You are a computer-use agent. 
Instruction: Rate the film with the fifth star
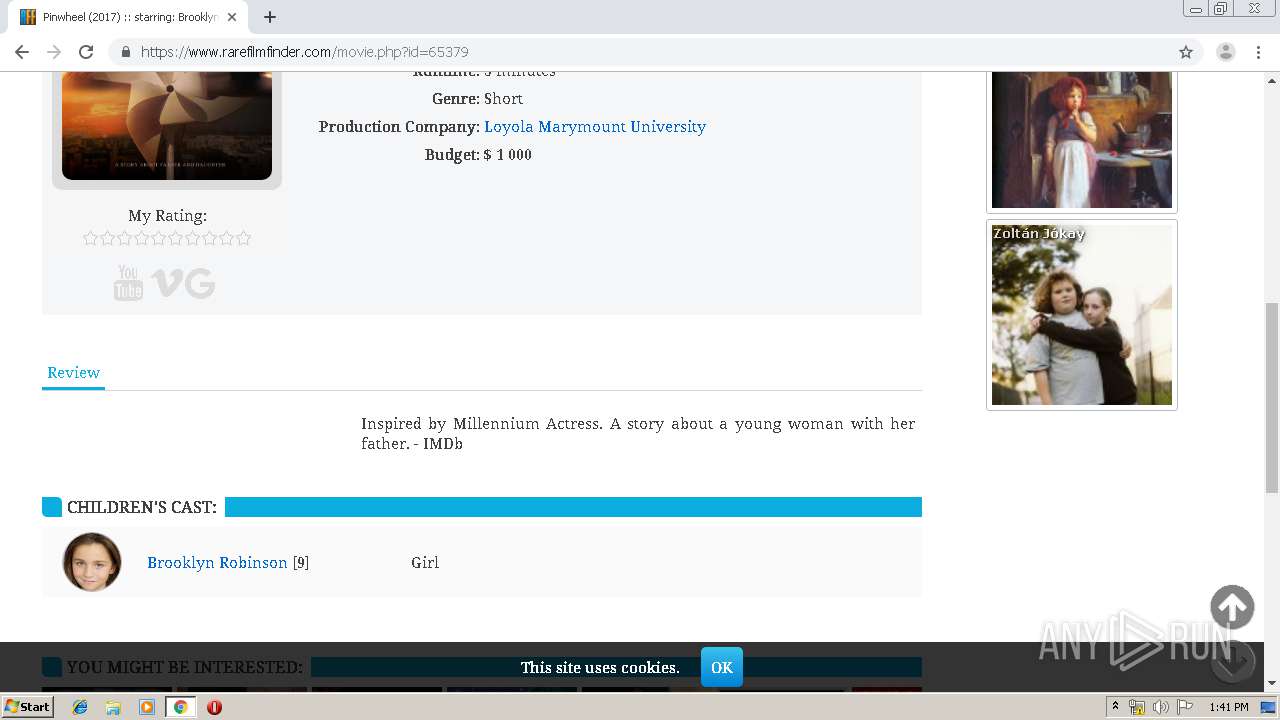pos(159,238)
